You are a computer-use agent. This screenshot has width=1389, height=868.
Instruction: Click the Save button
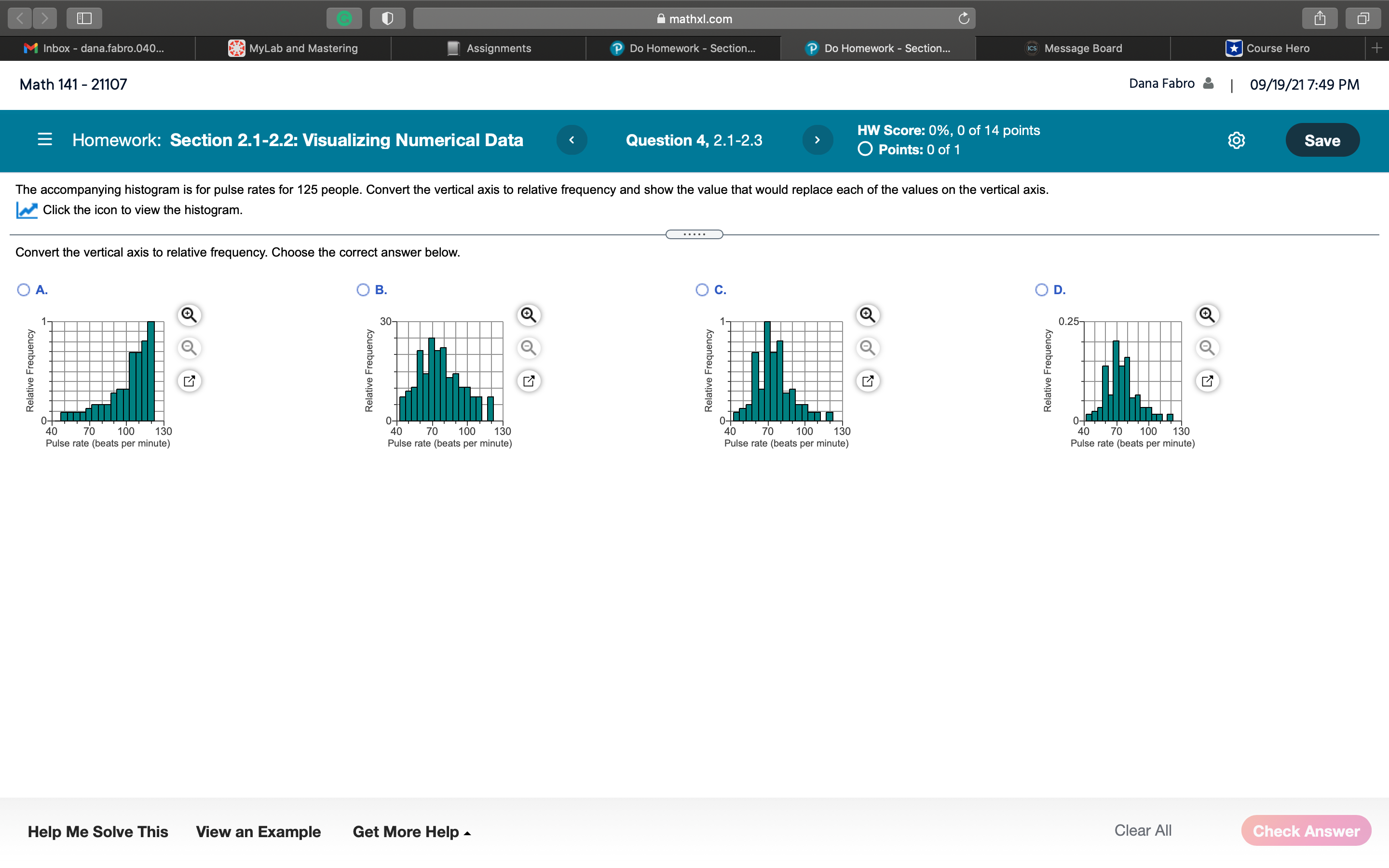click(1322, 140)
